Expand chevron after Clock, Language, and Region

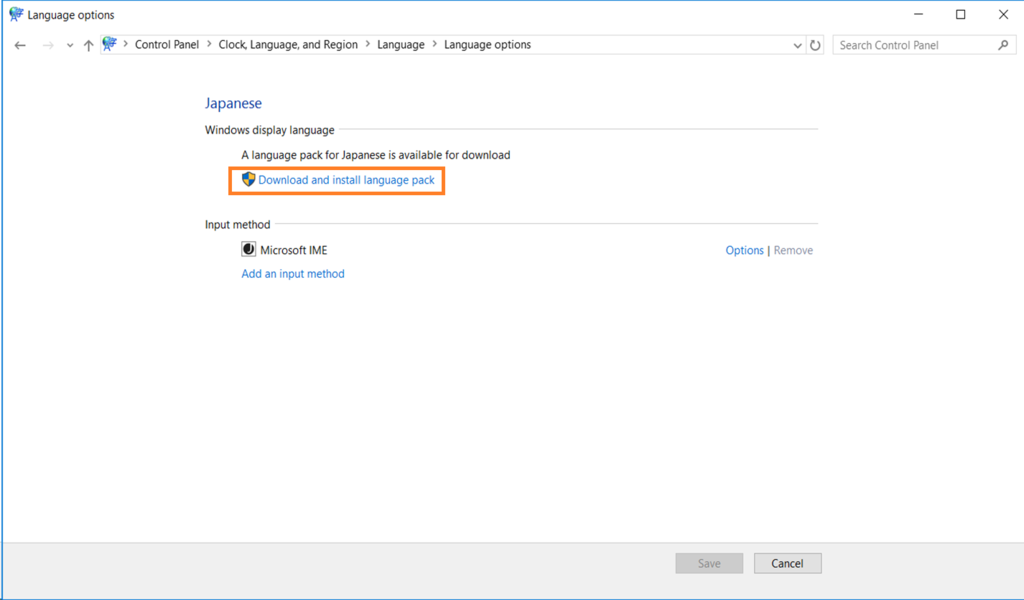[368, 44]
